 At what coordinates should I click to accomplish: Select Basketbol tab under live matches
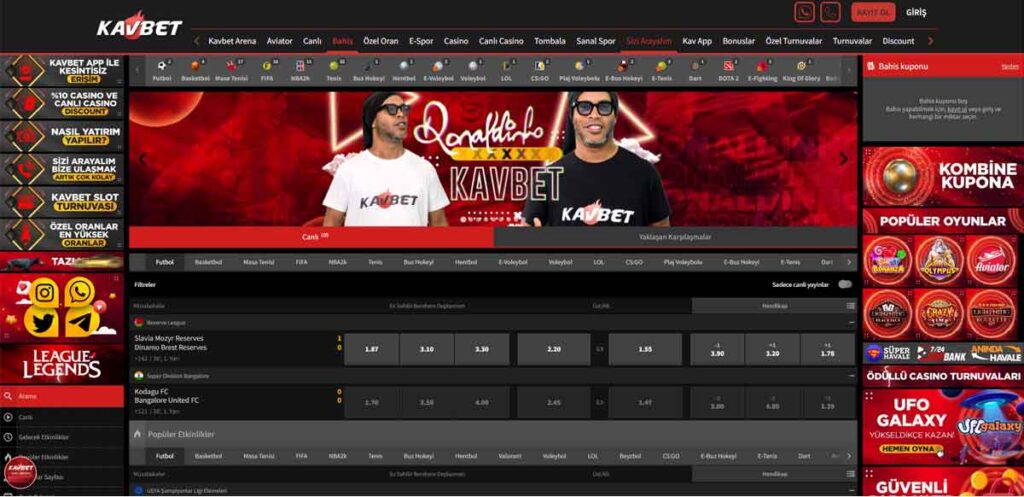[208, 262]
